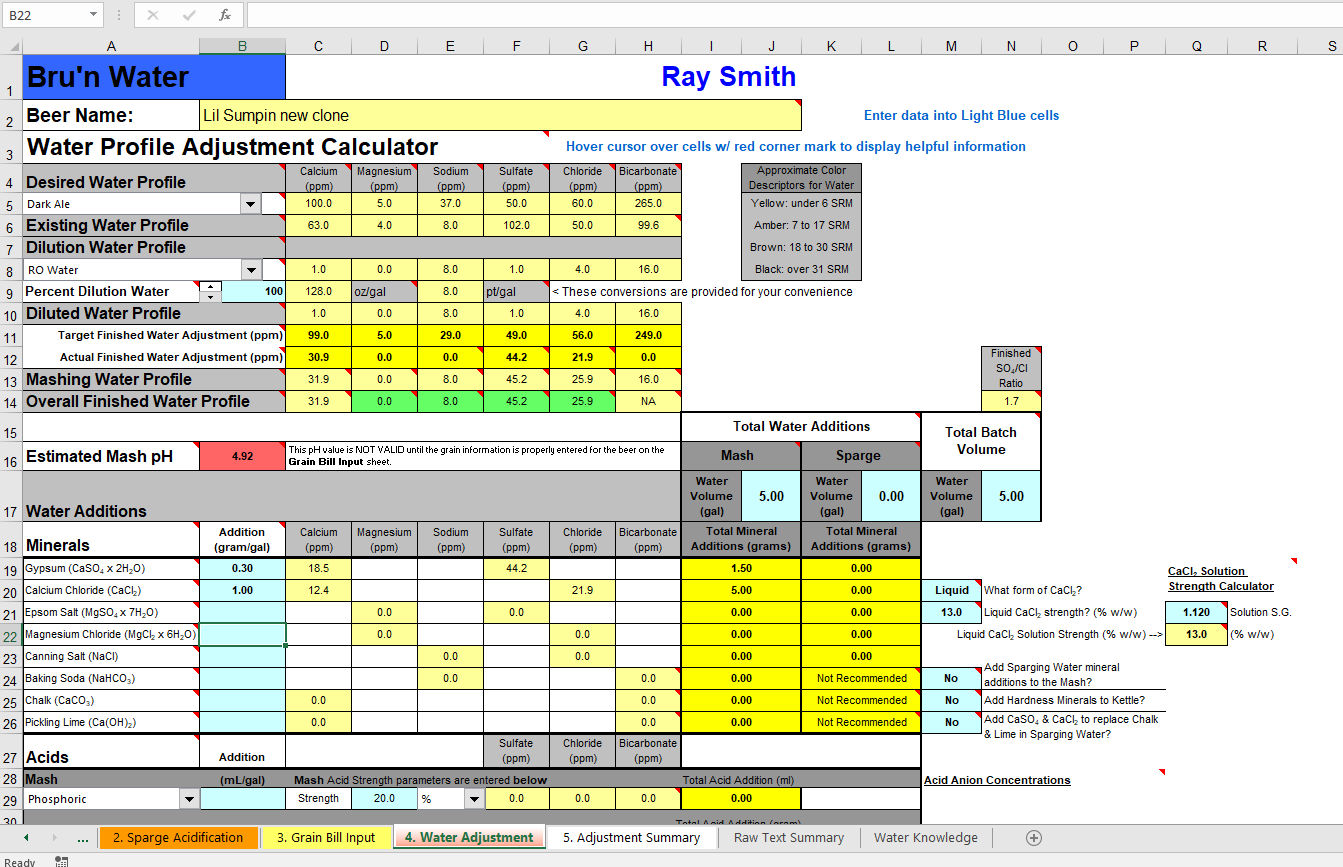Click the Gypsum addition cell 0.30
This screenshot has width=1343, height=867.
pyautogui.click(x=242, y=568)
